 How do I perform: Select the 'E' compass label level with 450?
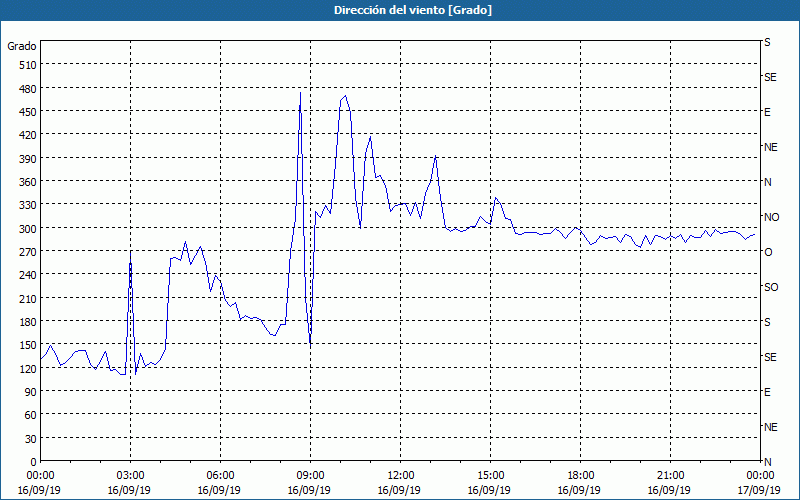[x=767, y=112]
